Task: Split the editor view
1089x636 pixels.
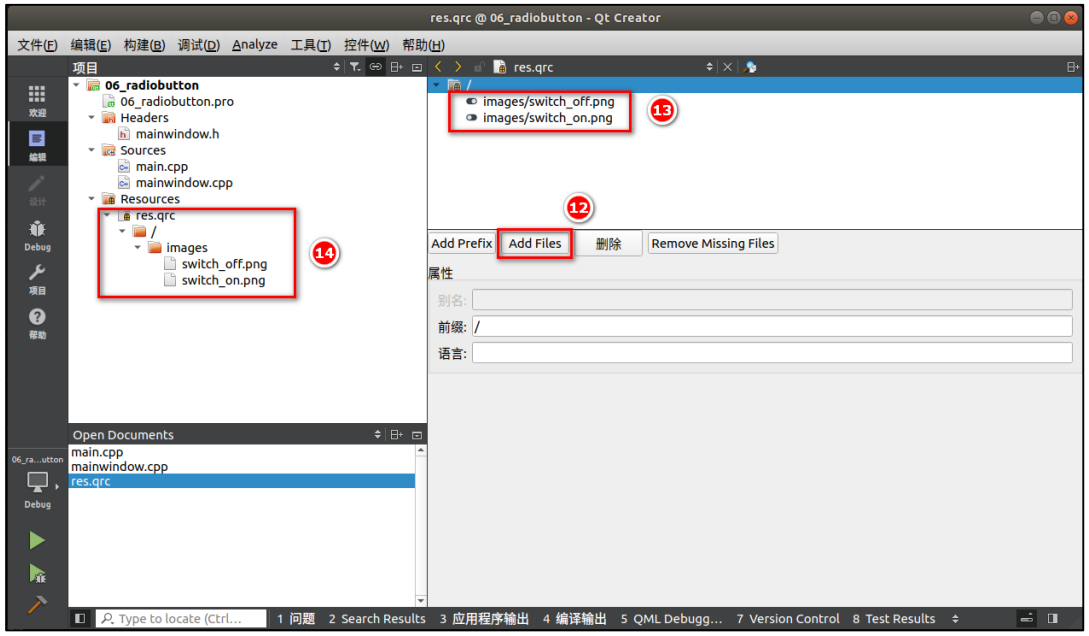Action: (1072, 67)
